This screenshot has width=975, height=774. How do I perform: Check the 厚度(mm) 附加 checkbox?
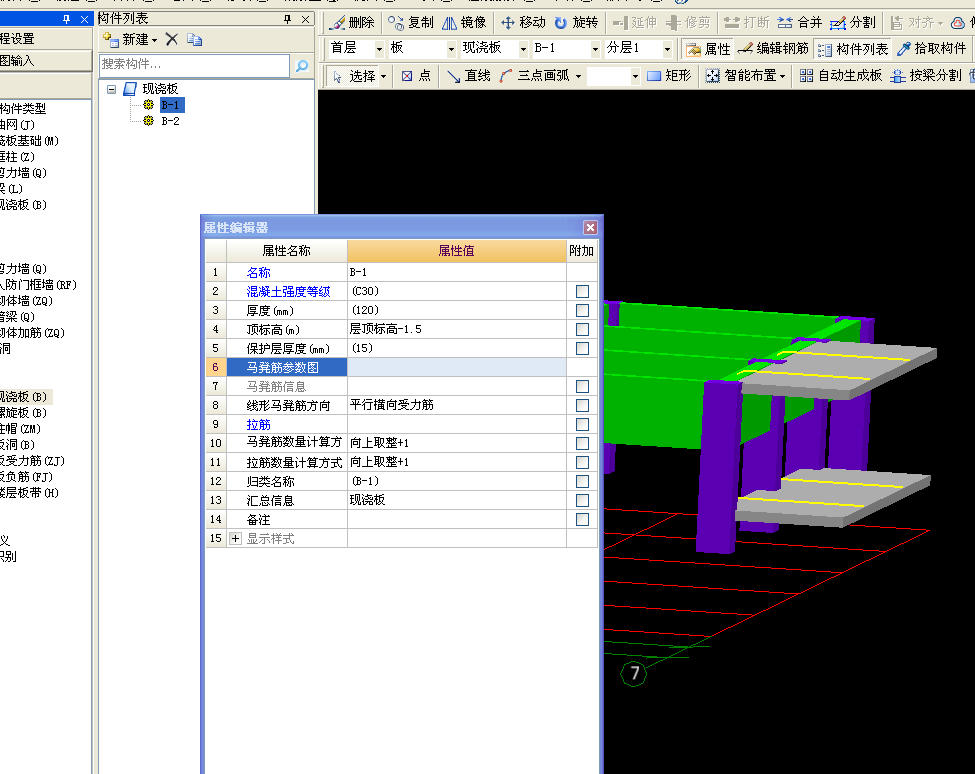pyautogui.click(x=582, y=310)
